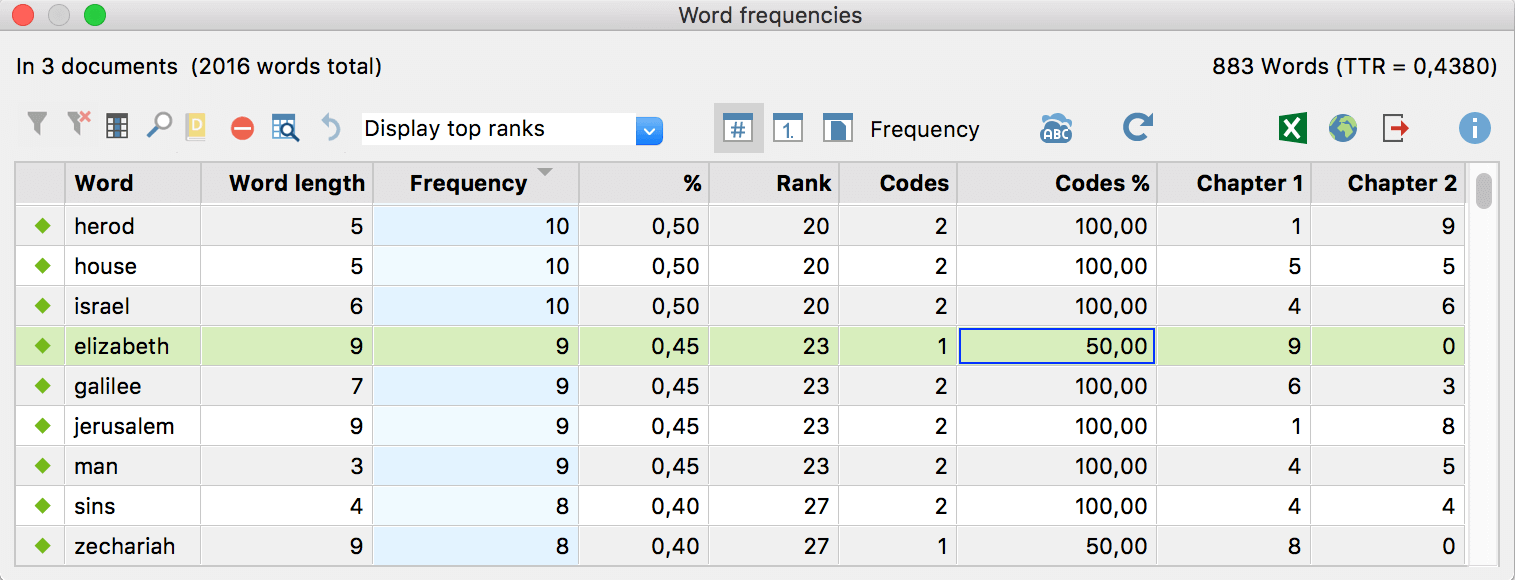This screenshot has width=1515, height=580.
Task: Select the word galilee
Action: tap(108, 386)
